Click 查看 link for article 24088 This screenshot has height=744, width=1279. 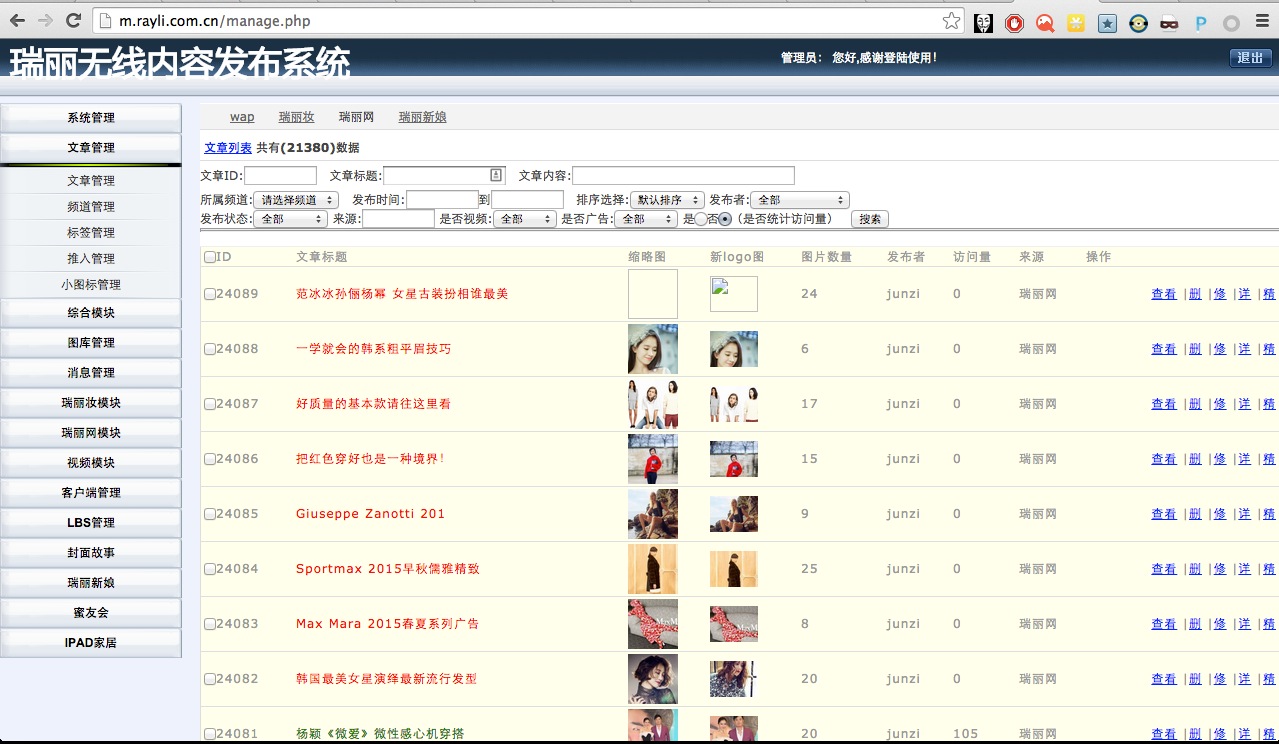coord(1164,349)
